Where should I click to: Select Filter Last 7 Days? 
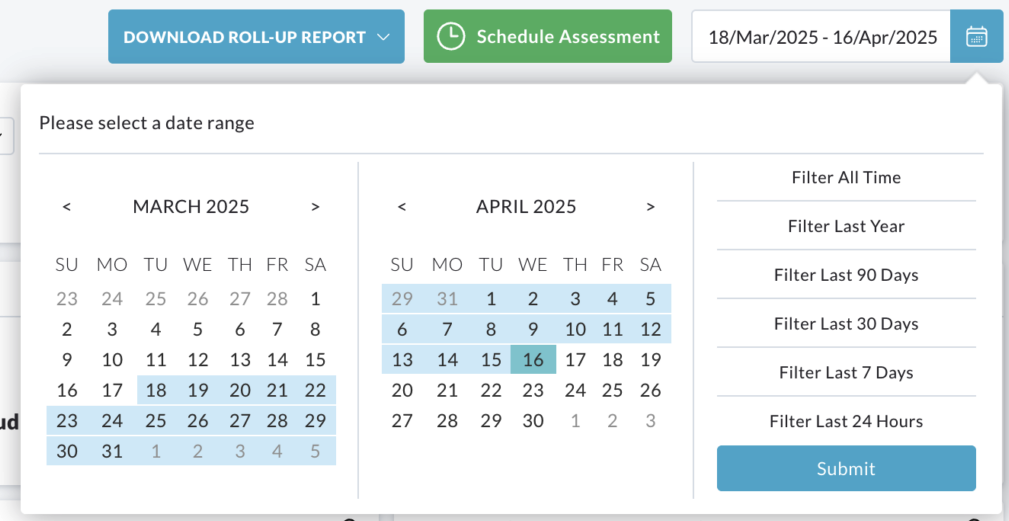(846, 372)
